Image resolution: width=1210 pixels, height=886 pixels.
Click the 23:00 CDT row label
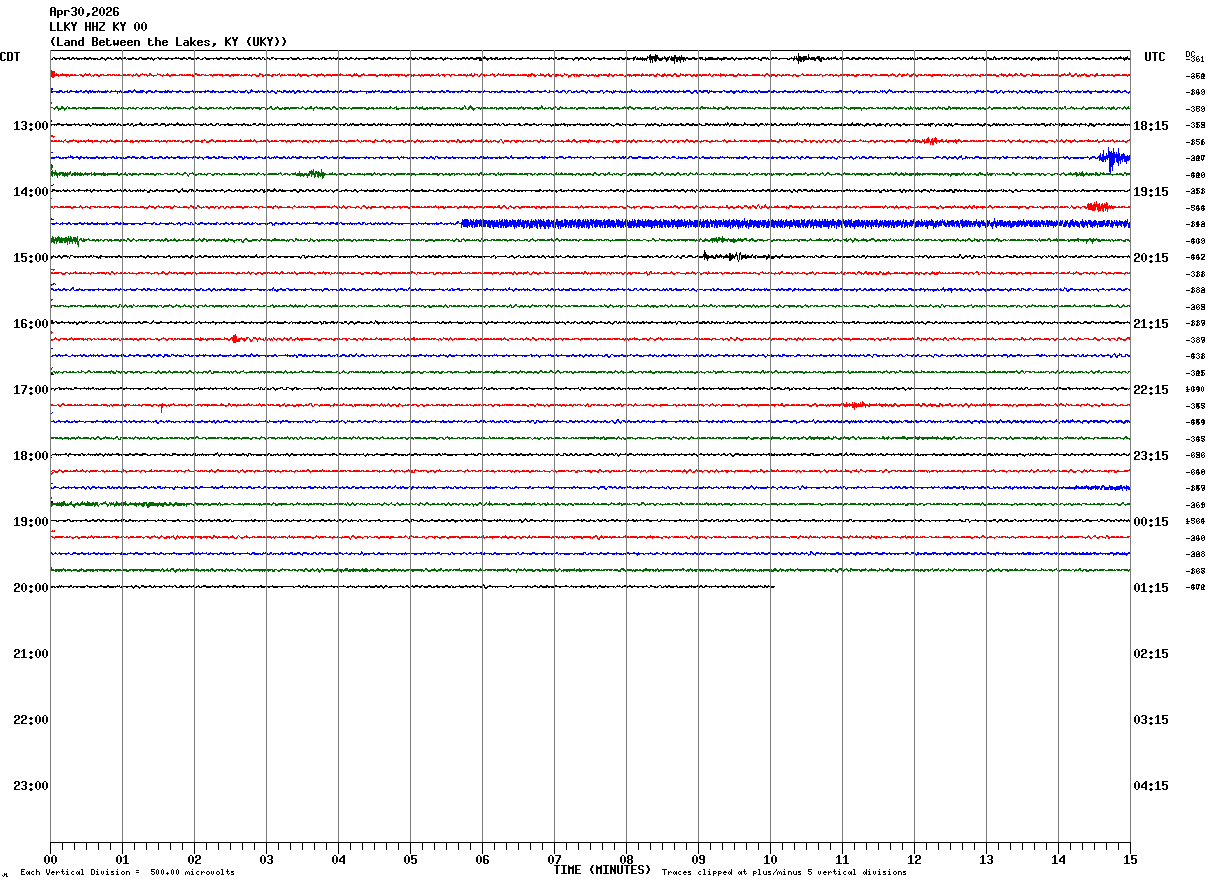(30, 786)
